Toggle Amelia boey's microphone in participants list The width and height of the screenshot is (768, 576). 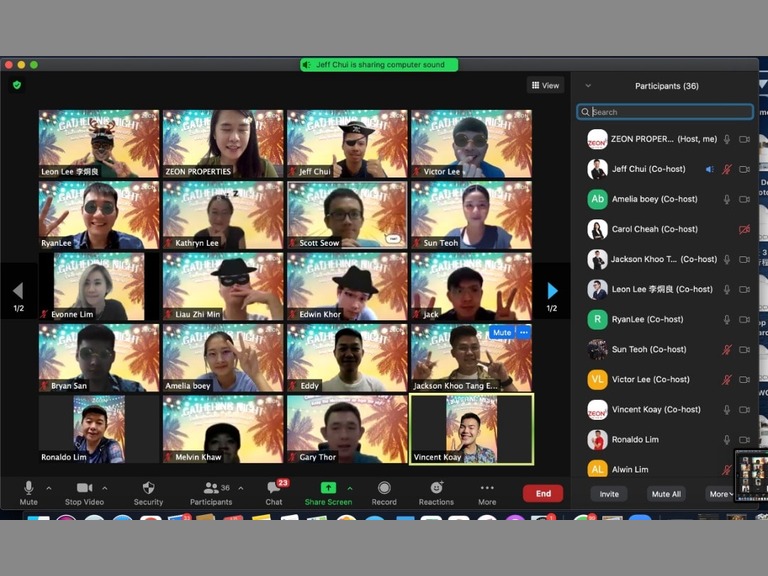click(x=727, y=199)
